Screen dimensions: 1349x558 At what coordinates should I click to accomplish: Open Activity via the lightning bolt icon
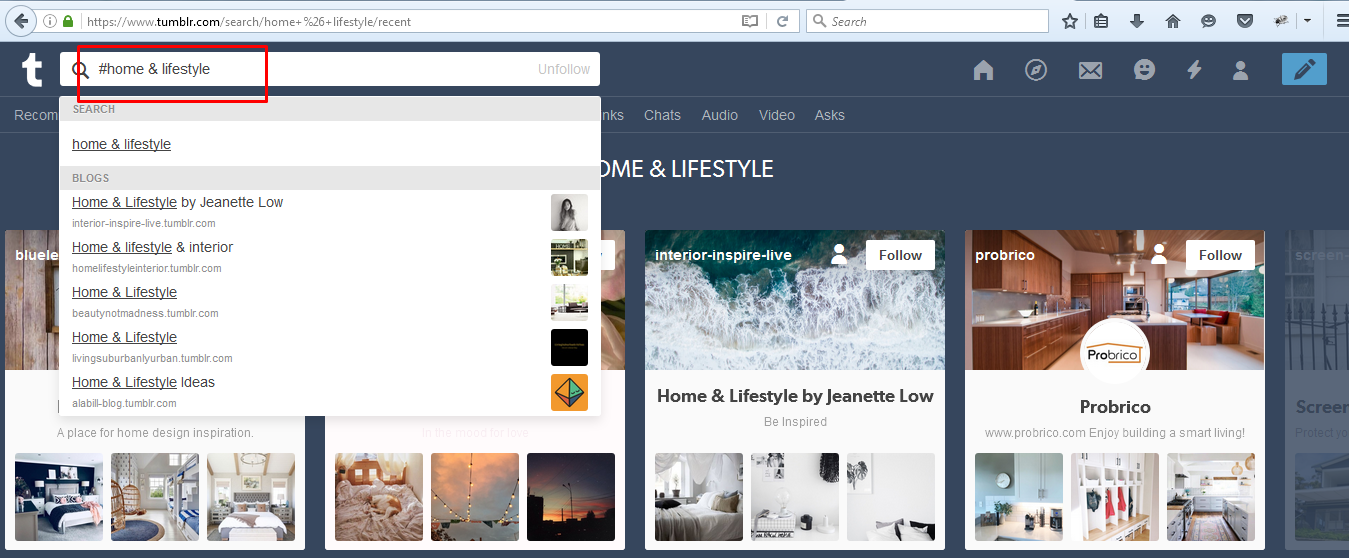(1194, 70)
